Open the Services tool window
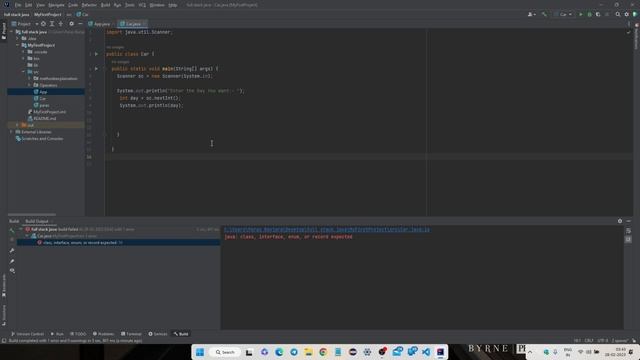This screenshot has height=360, width=640. pos(158,334)
